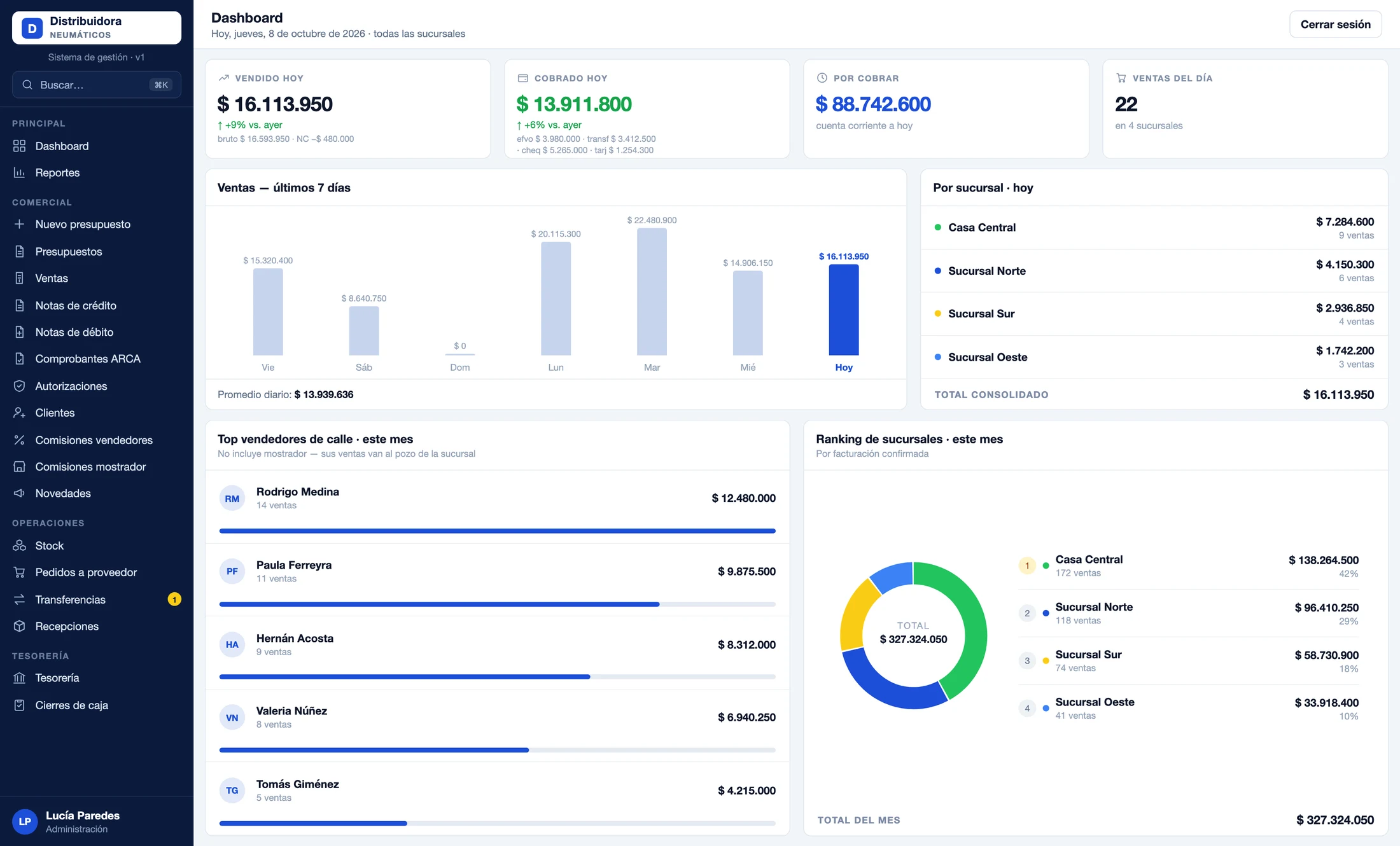Viewport: 1400px width, 846px height.
Task: Click the Clientes person icon
Action: click(19, 413)
